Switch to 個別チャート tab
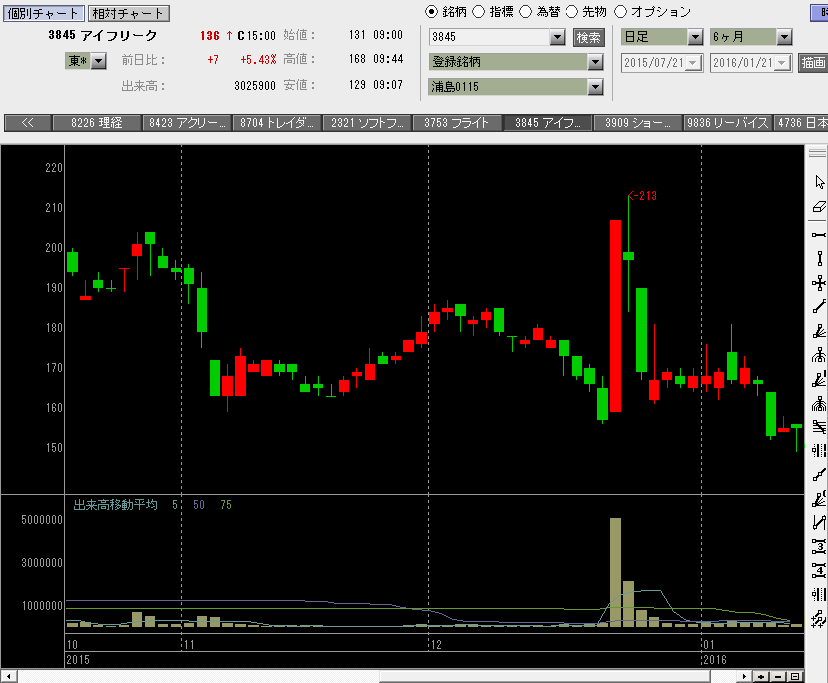 click(x=44, y=13)
